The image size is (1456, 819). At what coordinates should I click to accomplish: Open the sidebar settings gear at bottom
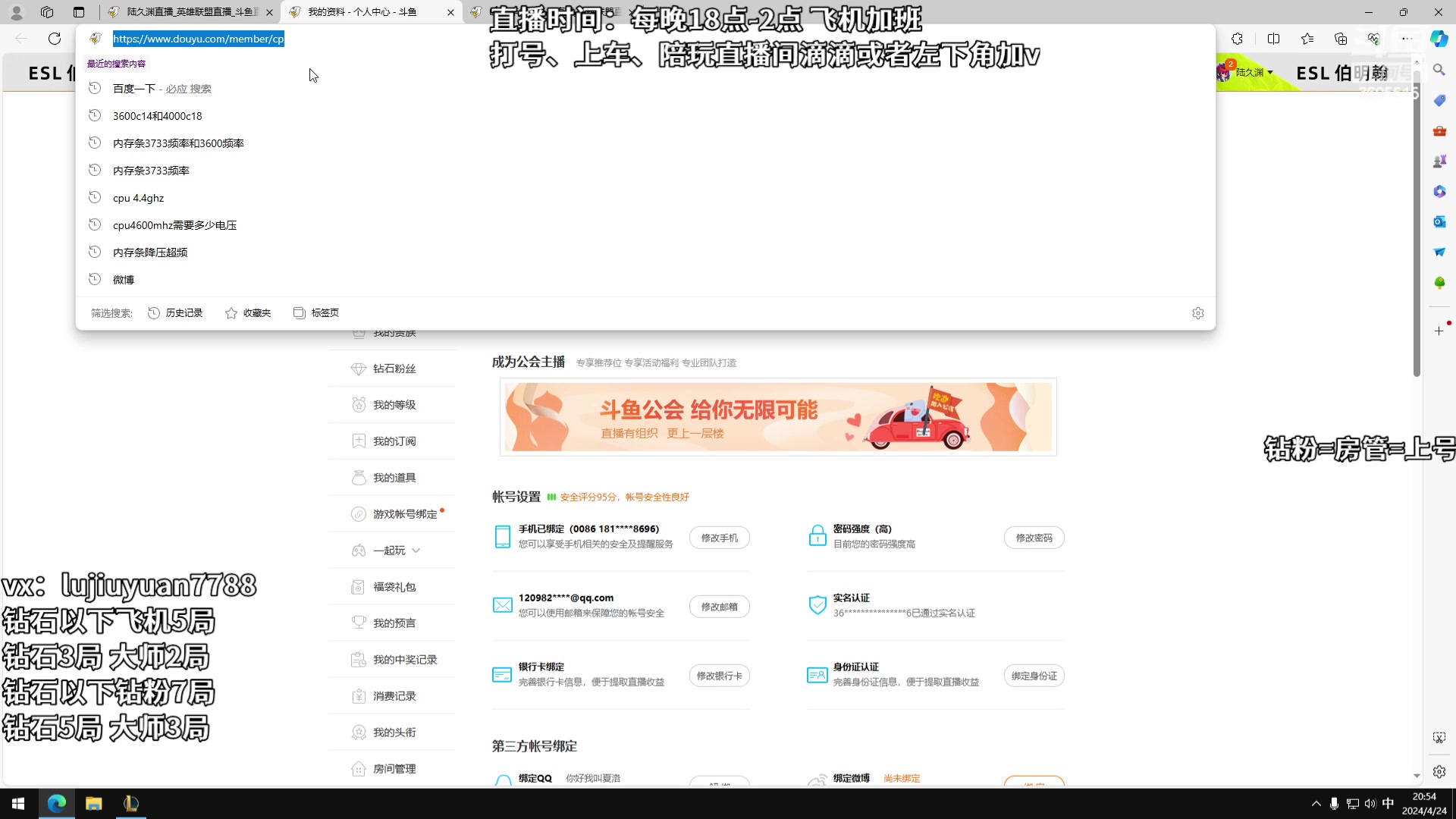tap(1439, 771)
